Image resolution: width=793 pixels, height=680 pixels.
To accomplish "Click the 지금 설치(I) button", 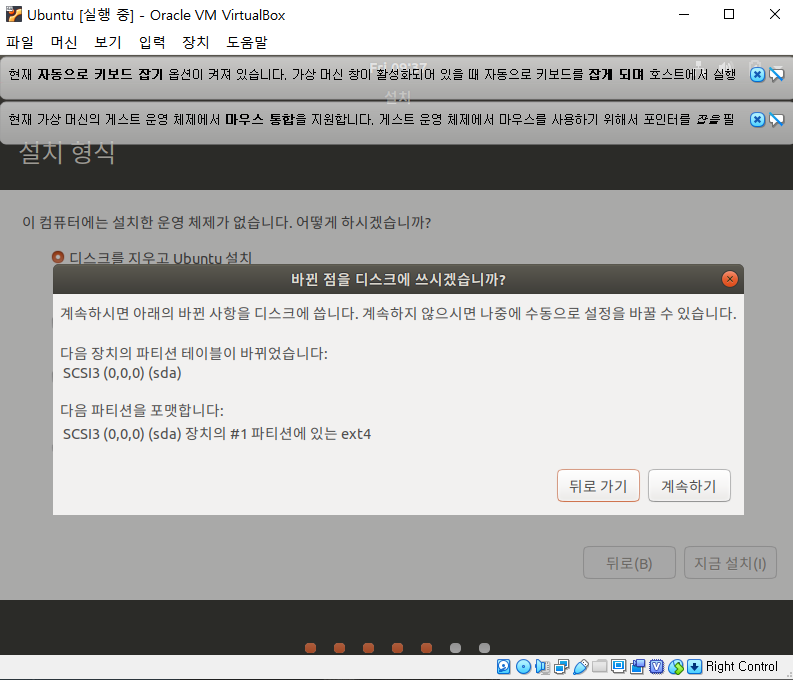I will (730, 563).
